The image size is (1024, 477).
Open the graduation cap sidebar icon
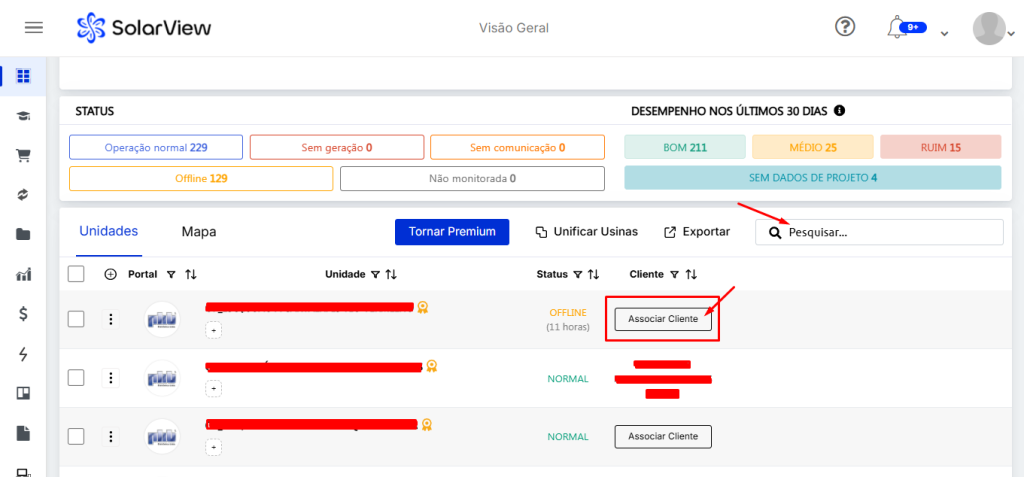point(23,116)
